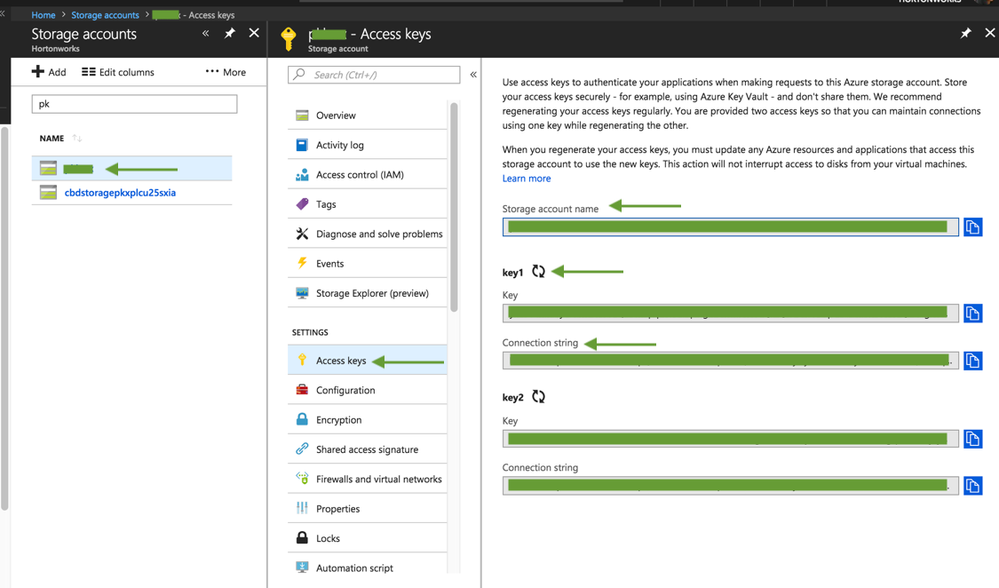999x588 pixels.
Task: Click the Add storage account button
Action: (49, 72)
